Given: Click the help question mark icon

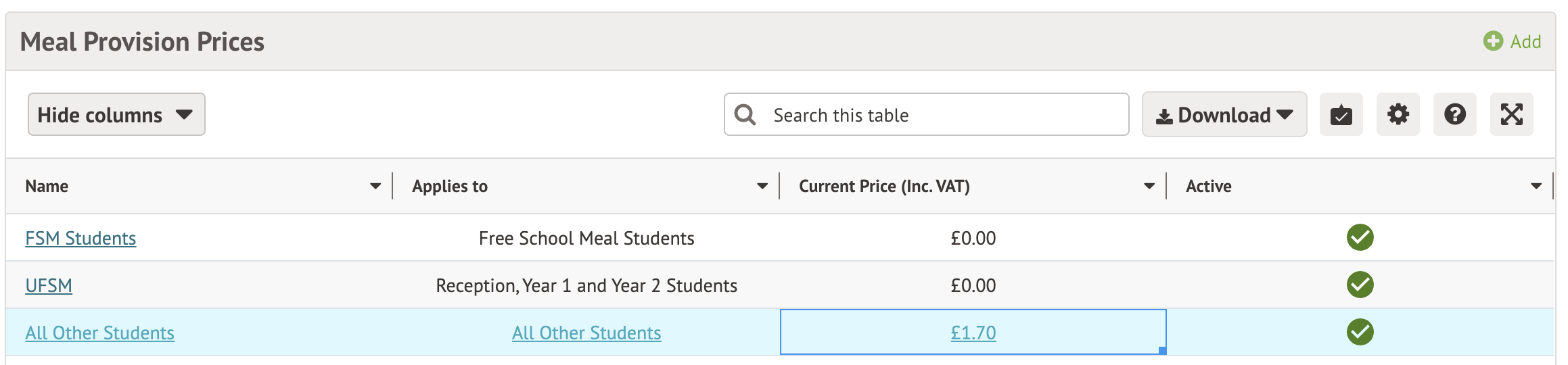Looking at the screenshot, I should [1454, 114].
